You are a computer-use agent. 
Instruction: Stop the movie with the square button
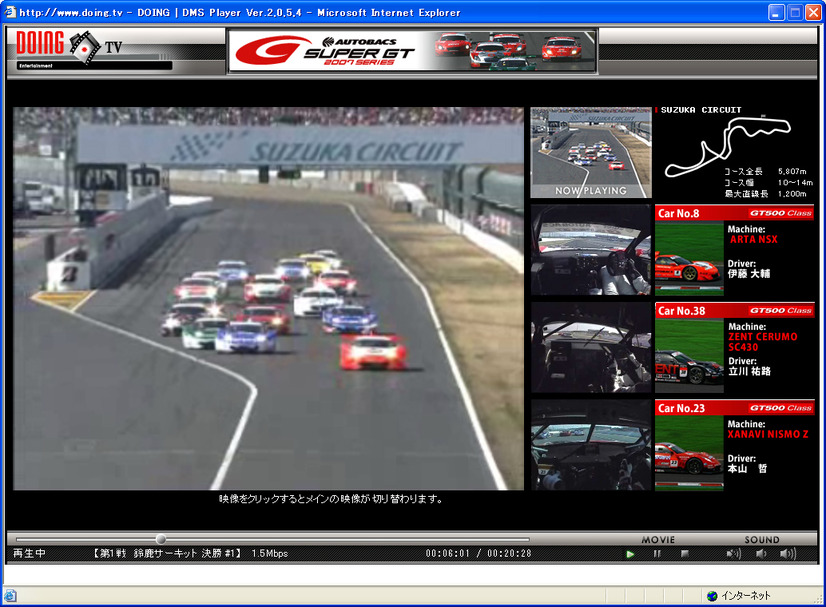point(685,554)
